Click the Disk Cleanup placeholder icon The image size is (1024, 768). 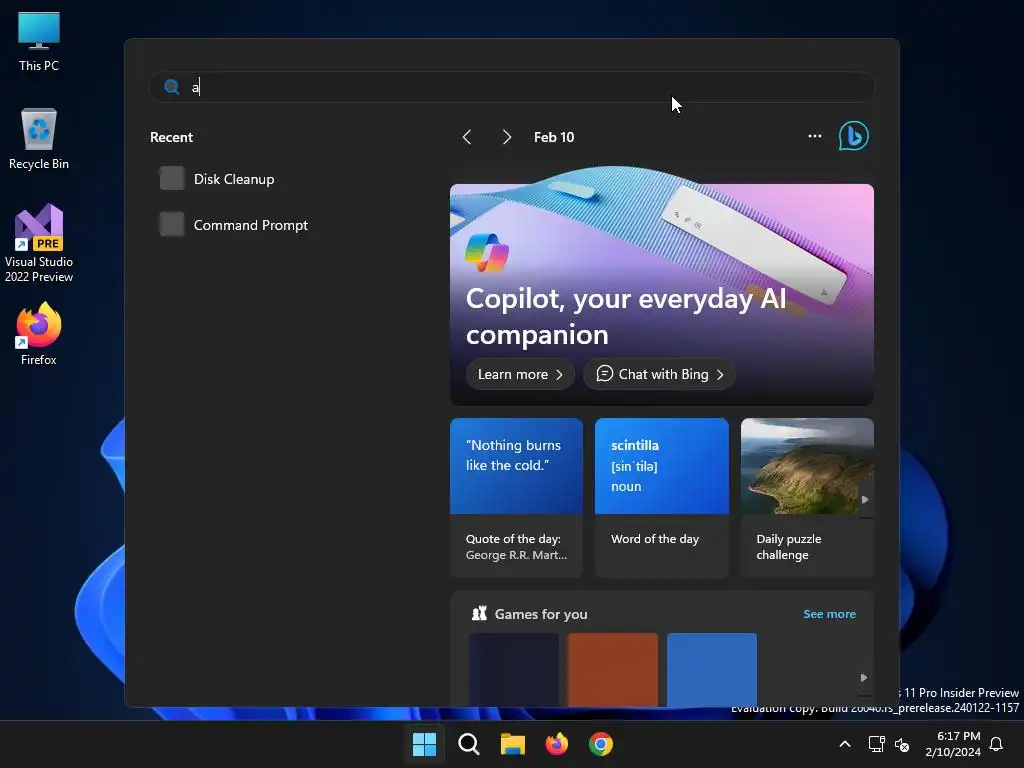click(172, 178)
